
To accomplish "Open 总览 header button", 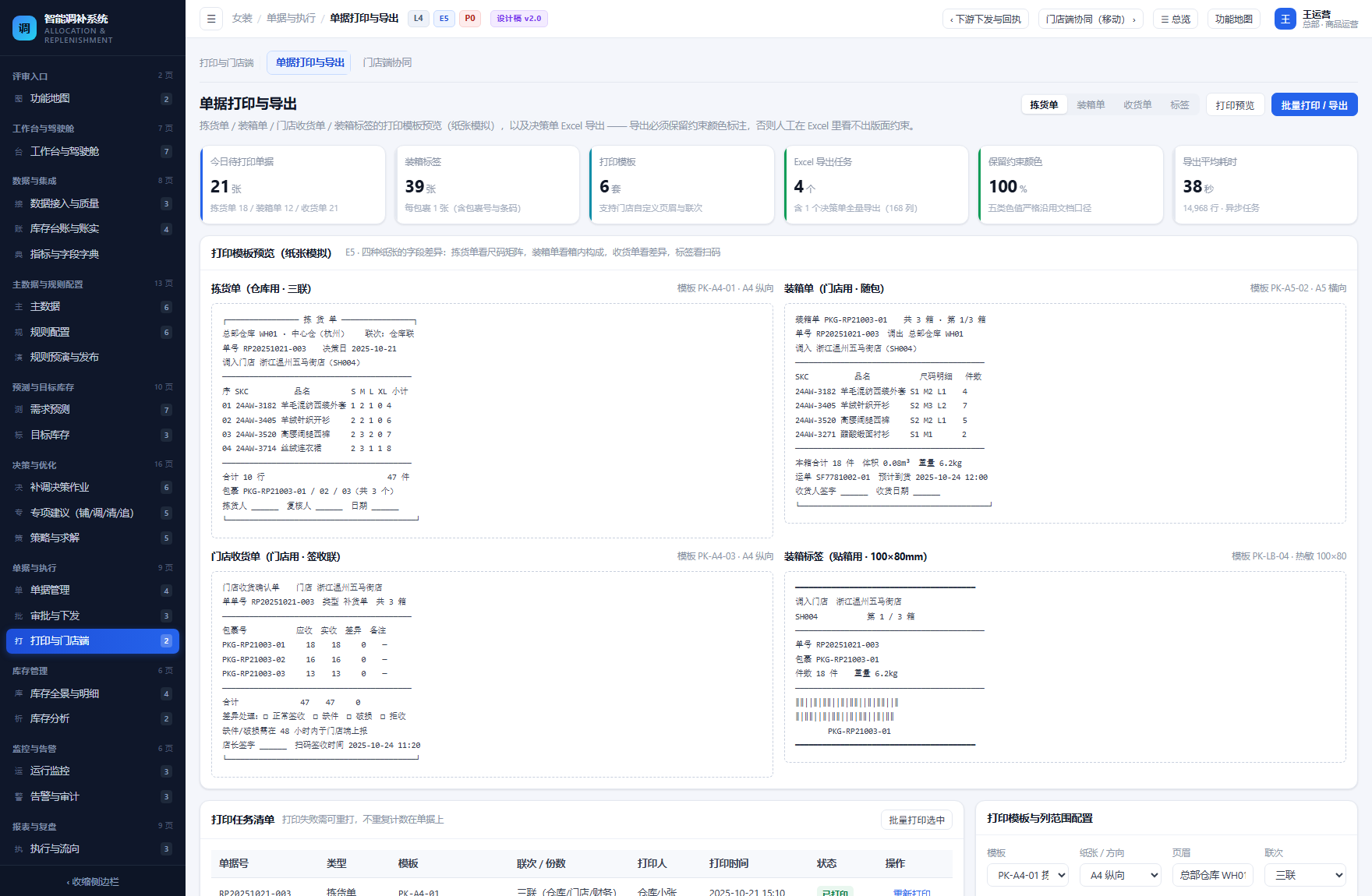I will (1176, 19).
